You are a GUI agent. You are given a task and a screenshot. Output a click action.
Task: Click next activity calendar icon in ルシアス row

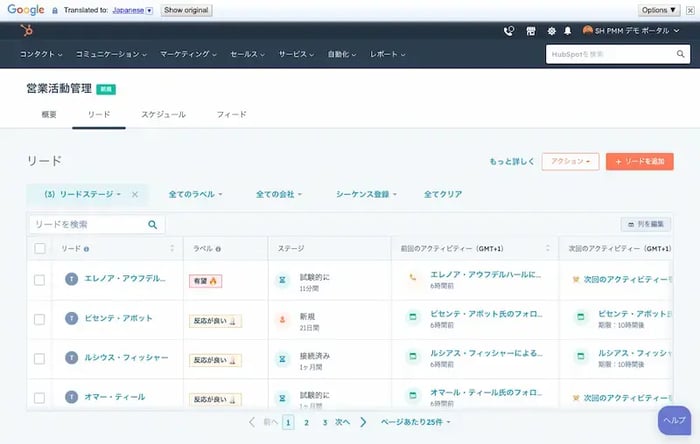click(x=581, y=356)
